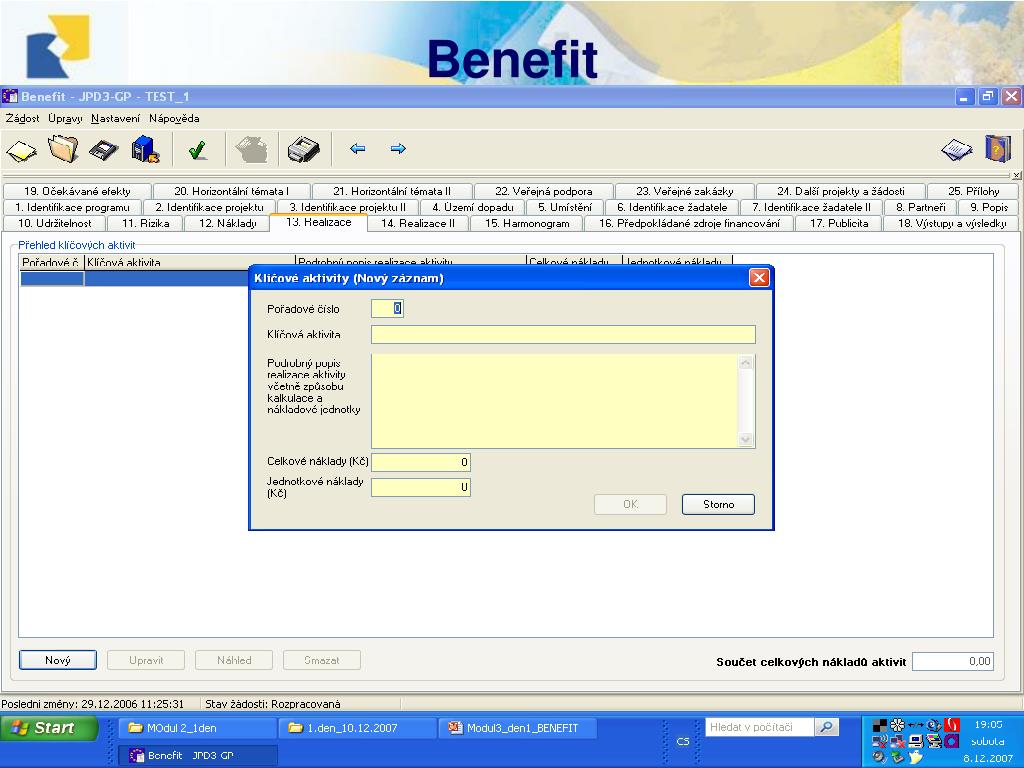This screenshot has height=768, width=1024.
Task: Go to tab 9. Popis
Action: [x=989, y=207]
